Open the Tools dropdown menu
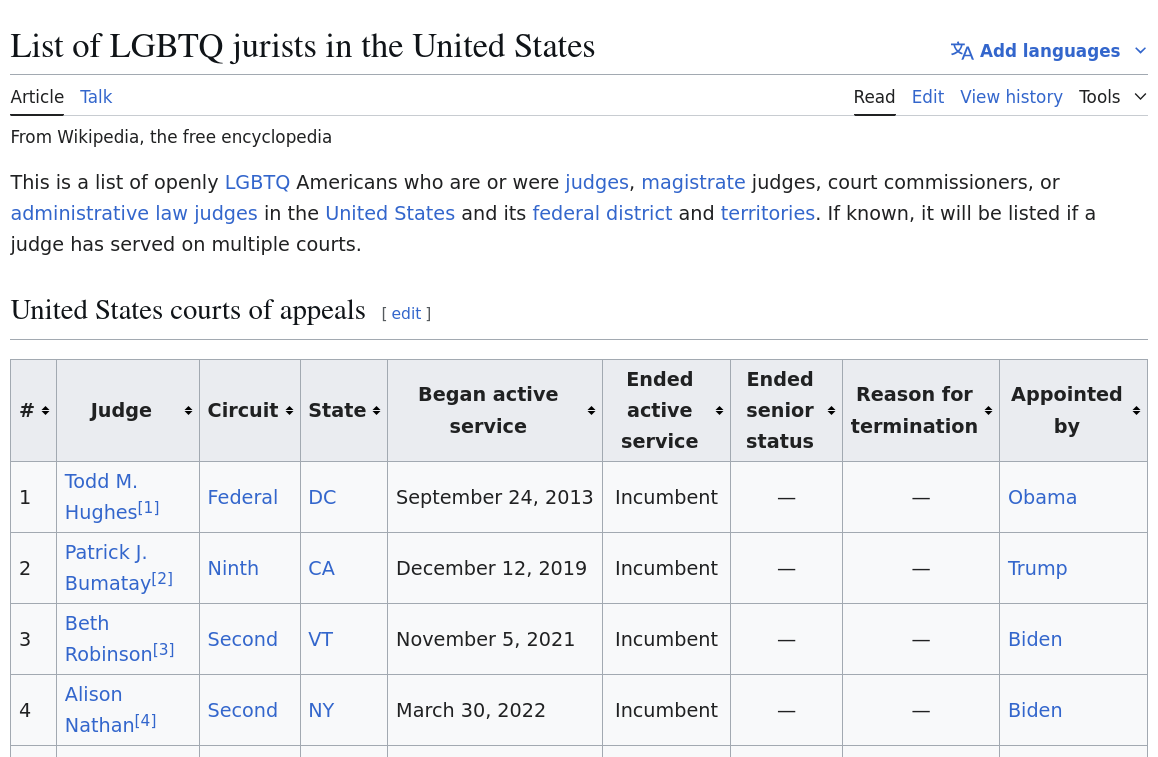This screenshot has height=757, width=1158. pyautogui.click(x=1112, y=97)
